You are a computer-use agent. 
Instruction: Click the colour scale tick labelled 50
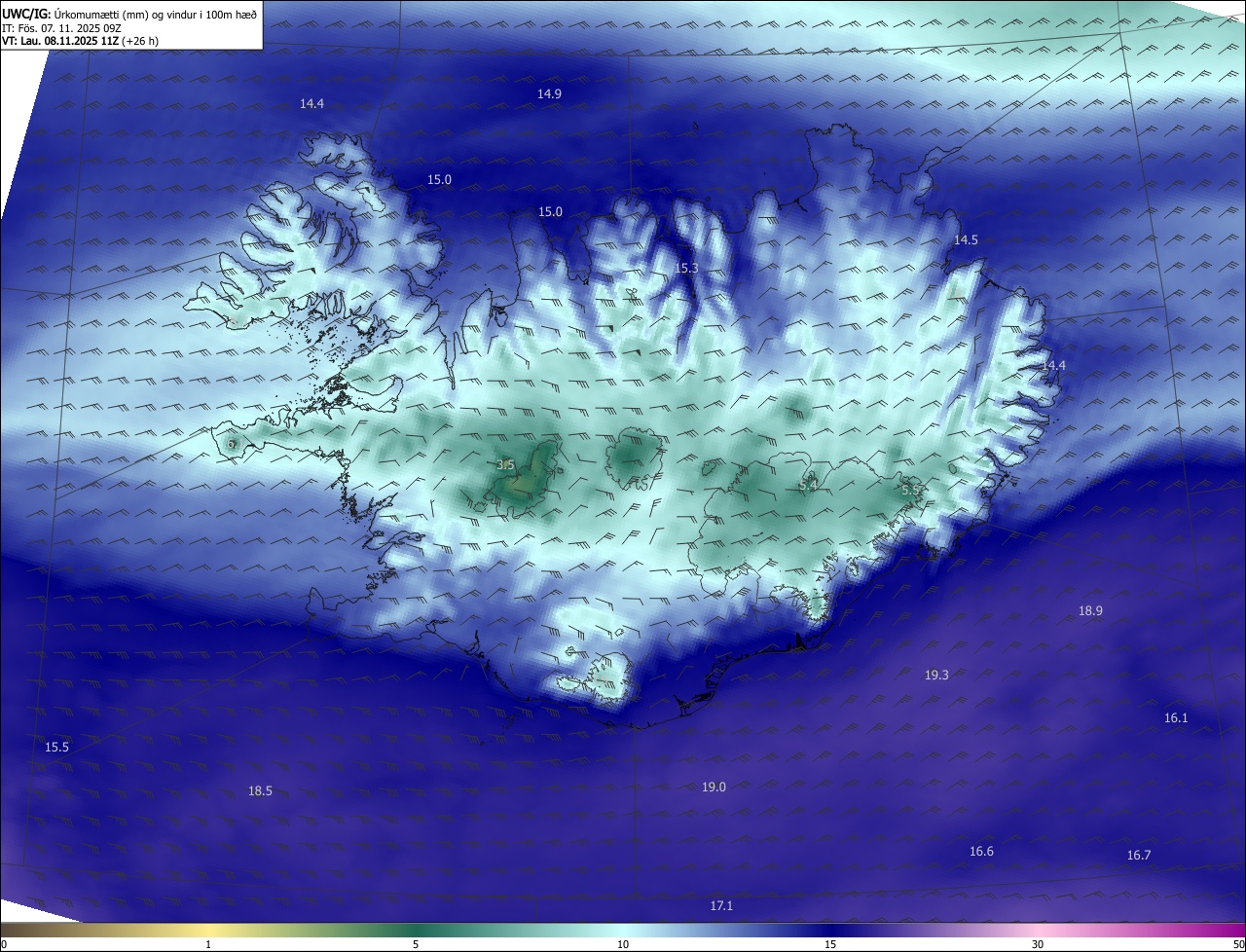coord(1238,944)
